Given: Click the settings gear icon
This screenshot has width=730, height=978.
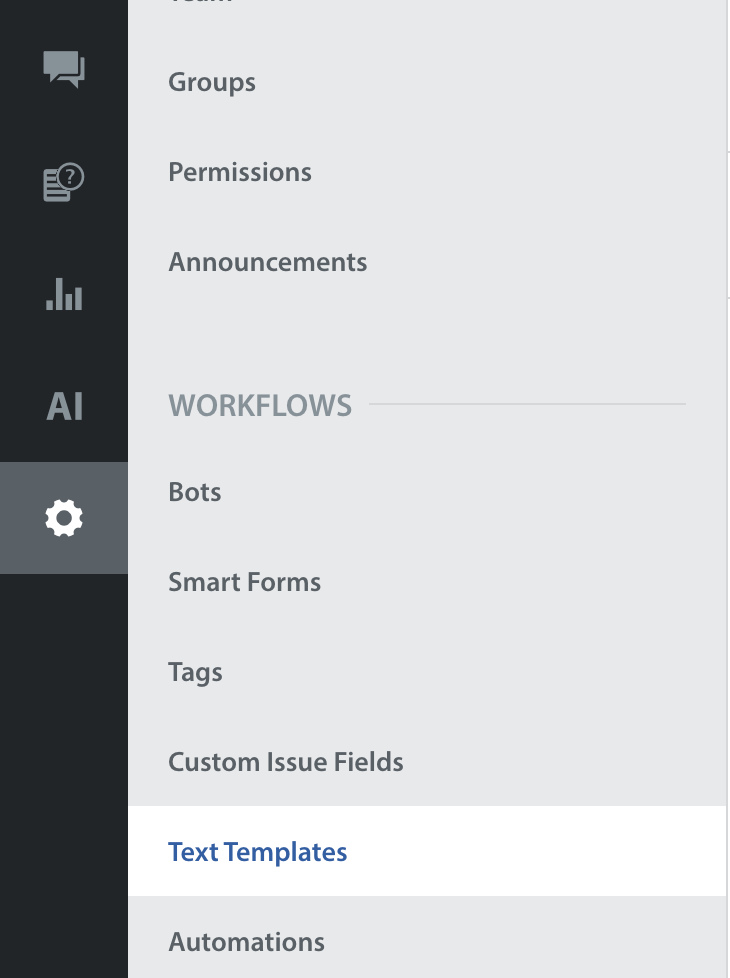Looking at the screenshot, I should coord(64,518).
